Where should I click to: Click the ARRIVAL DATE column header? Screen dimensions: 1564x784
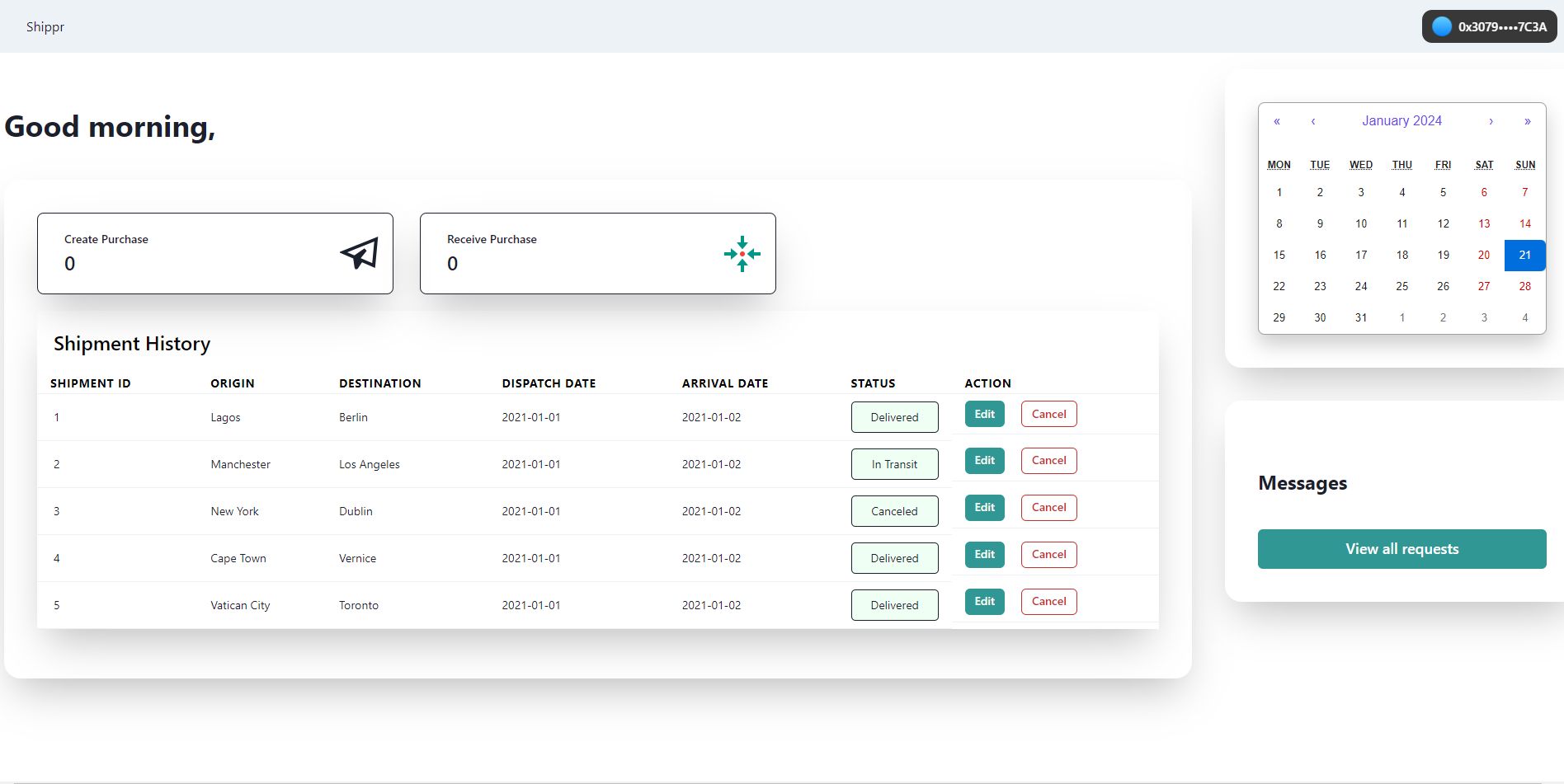point(725,383)
